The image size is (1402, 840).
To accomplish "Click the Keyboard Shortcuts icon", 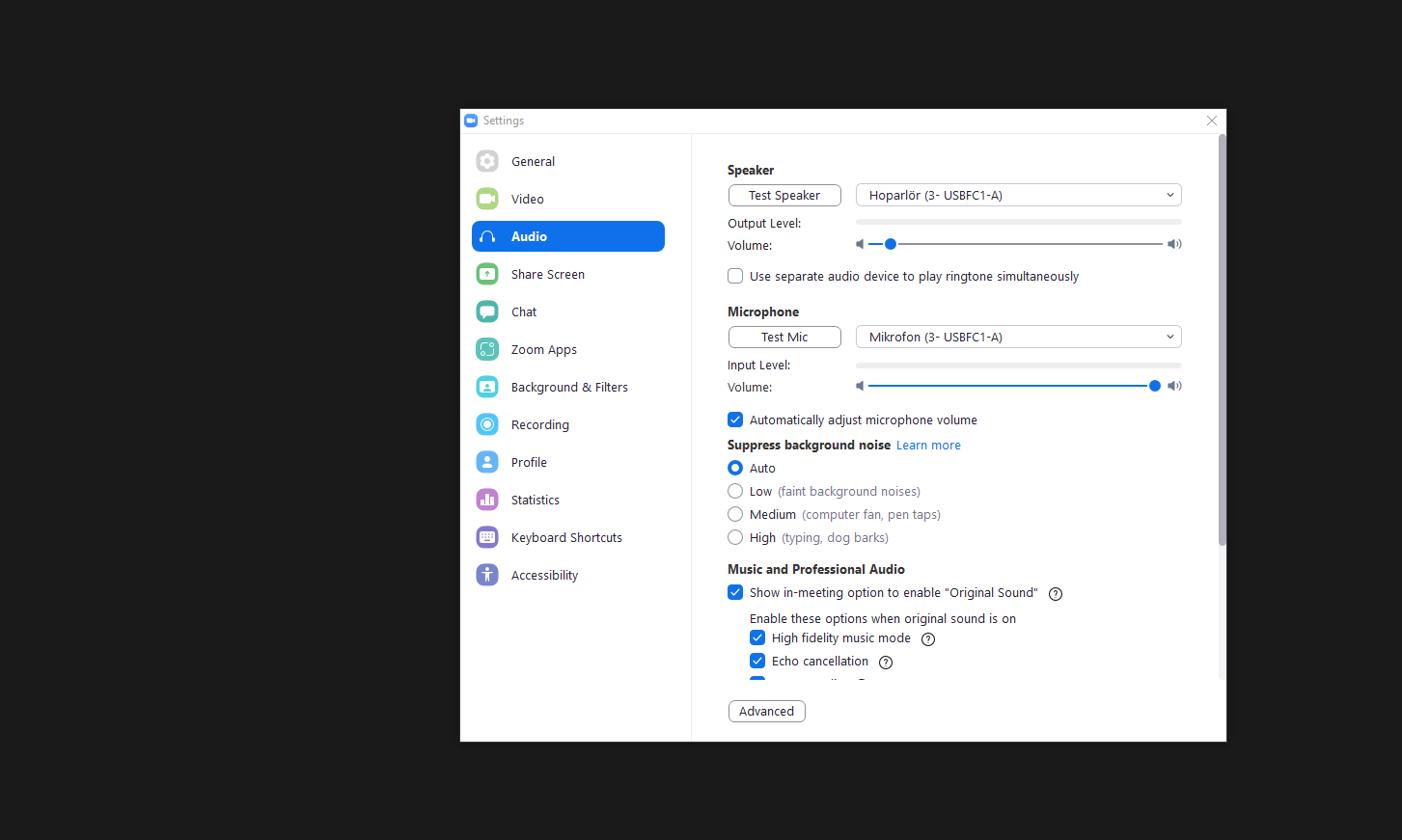I will point(487,537).
